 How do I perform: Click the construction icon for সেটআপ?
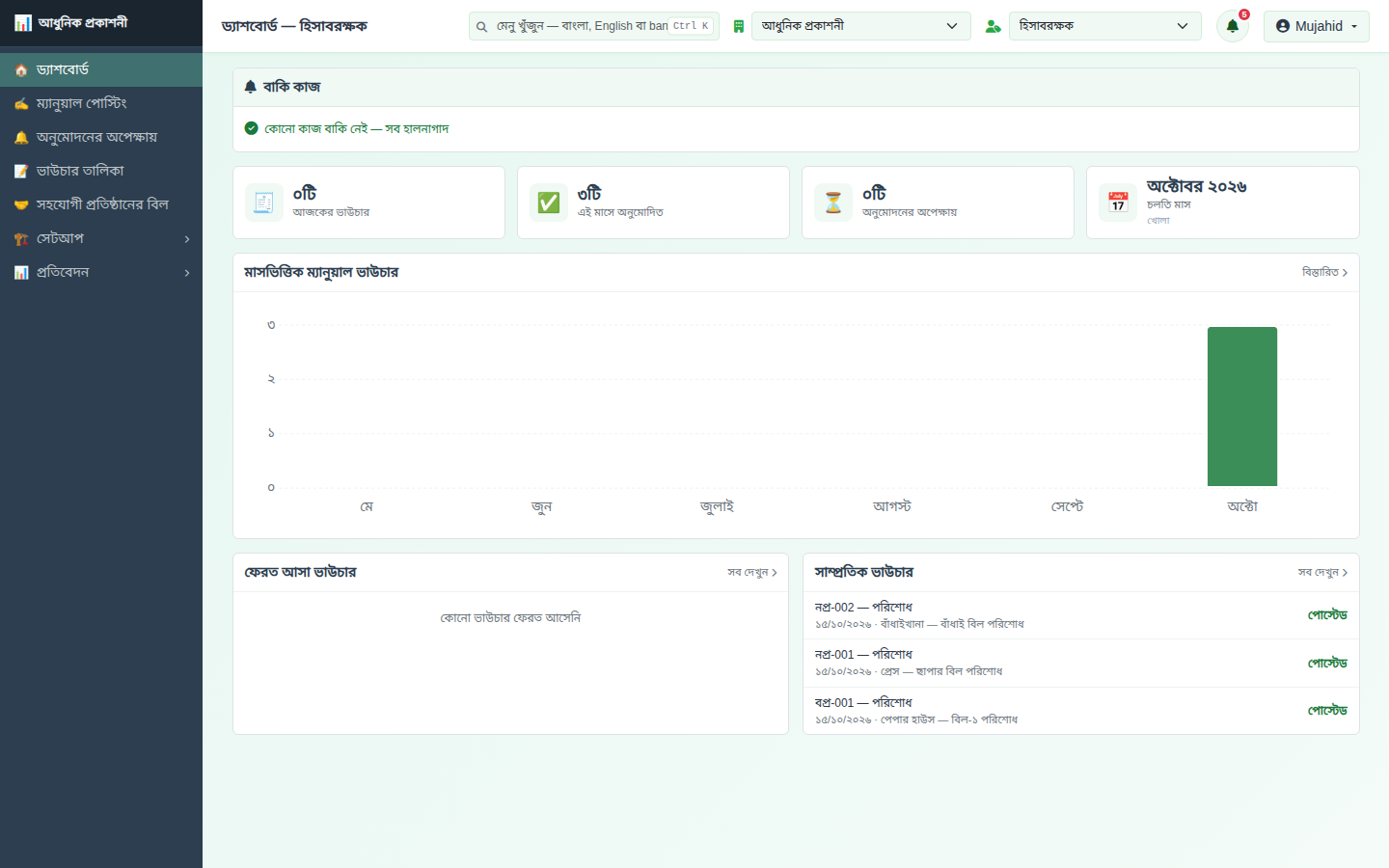pos(21,239)
